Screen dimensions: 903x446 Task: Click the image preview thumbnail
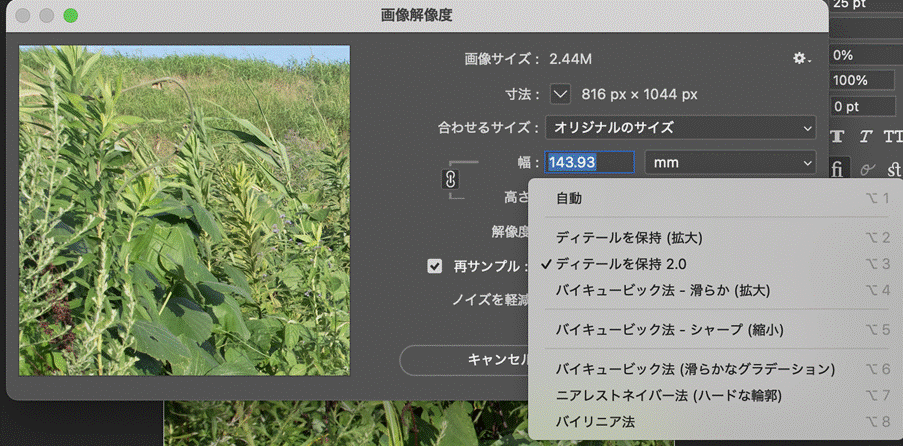coord(184,210)
